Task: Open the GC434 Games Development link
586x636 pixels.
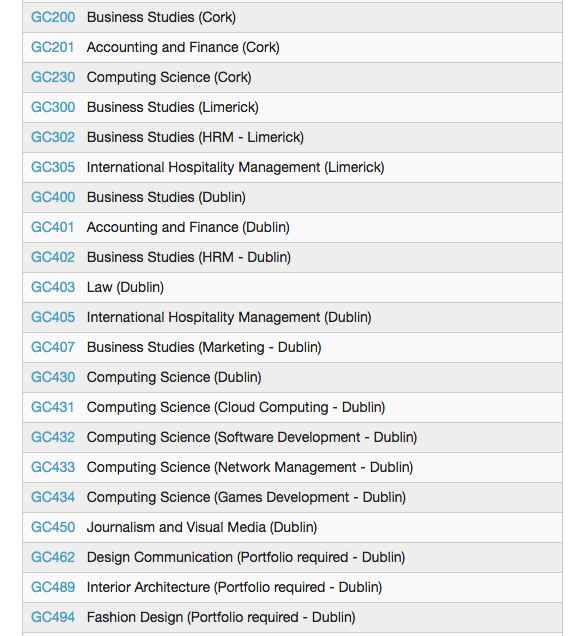Action: (53, 498)
